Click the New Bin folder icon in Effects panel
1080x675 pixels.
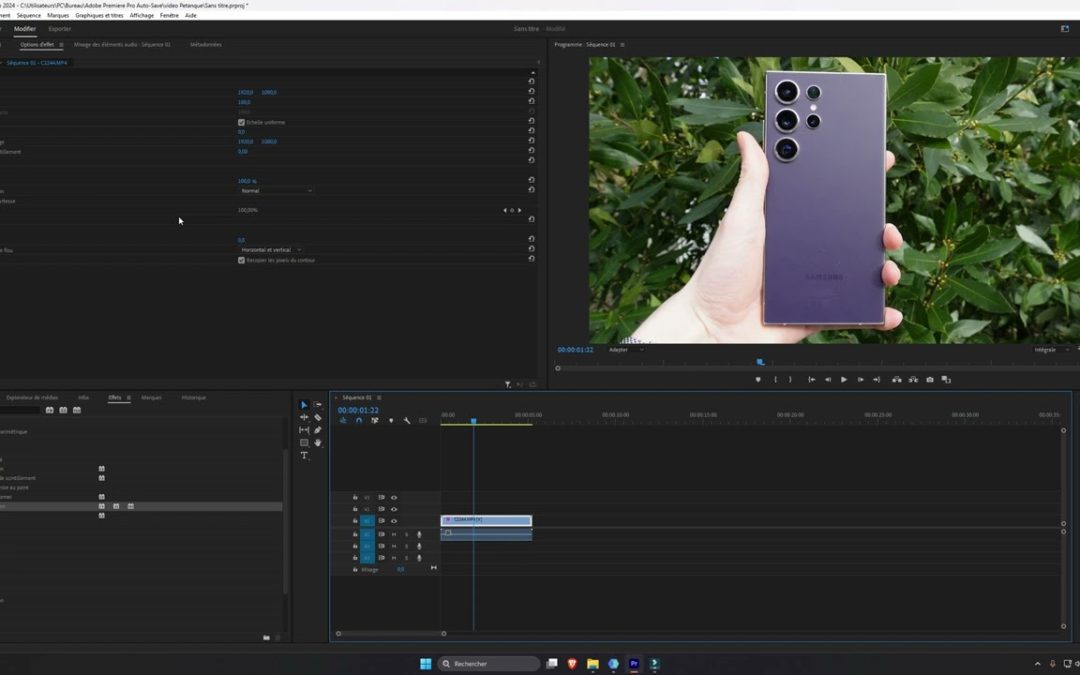pyautogui.click(x=267, y=638)
